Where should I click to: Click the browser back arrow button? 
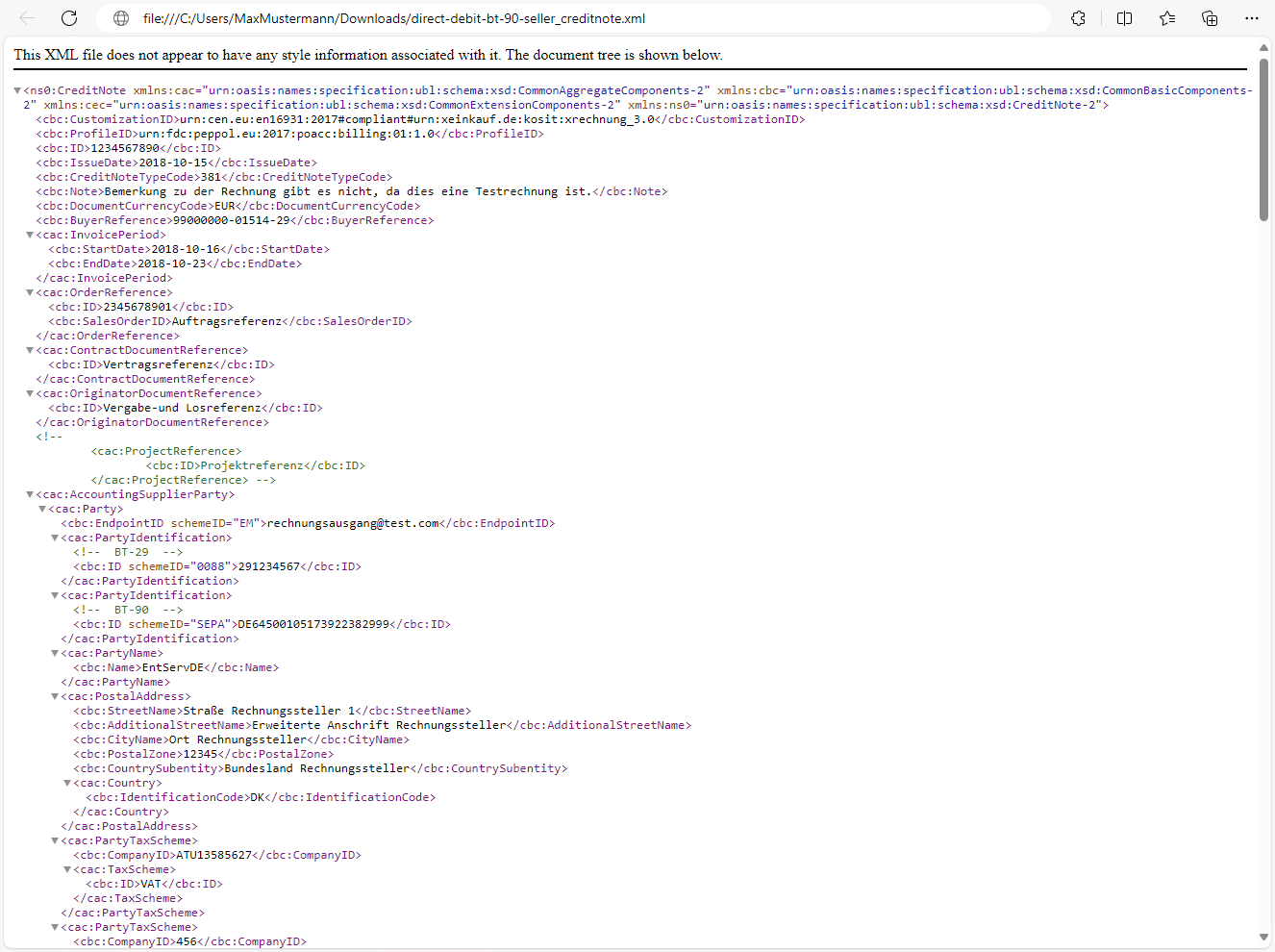point(27,18)
